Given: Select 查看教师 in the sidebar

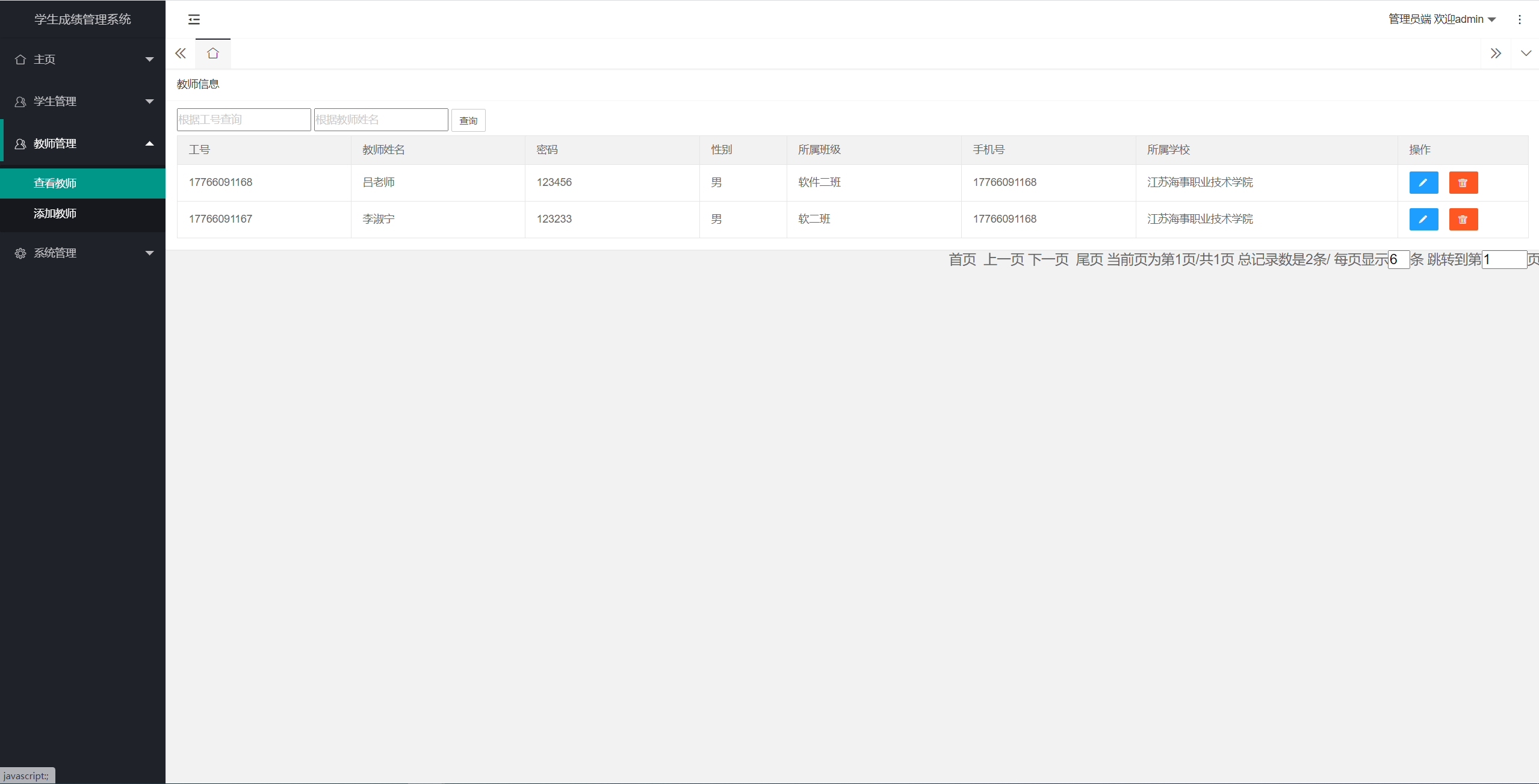Looking at the screenshot, I should [55, 183].
